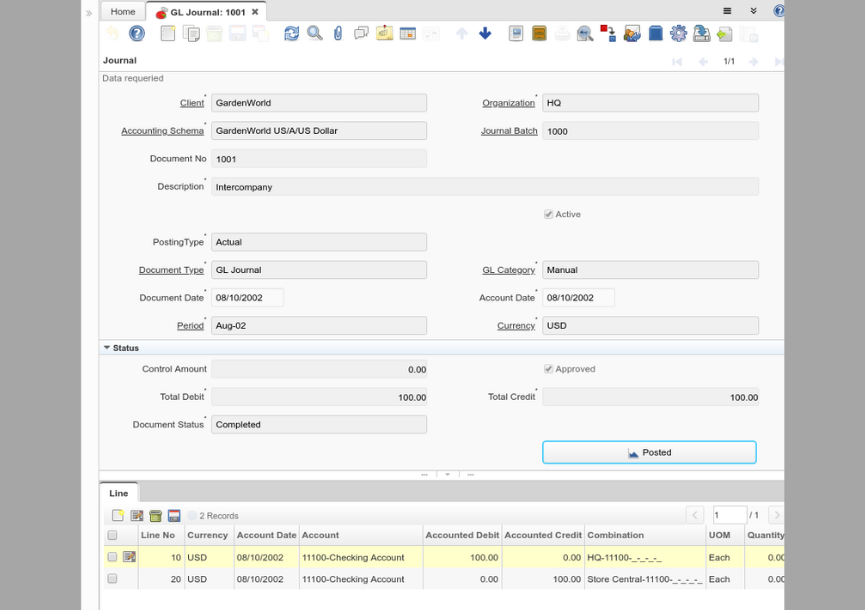Open the Document Type field showing GL Journal

pos(319,270)
